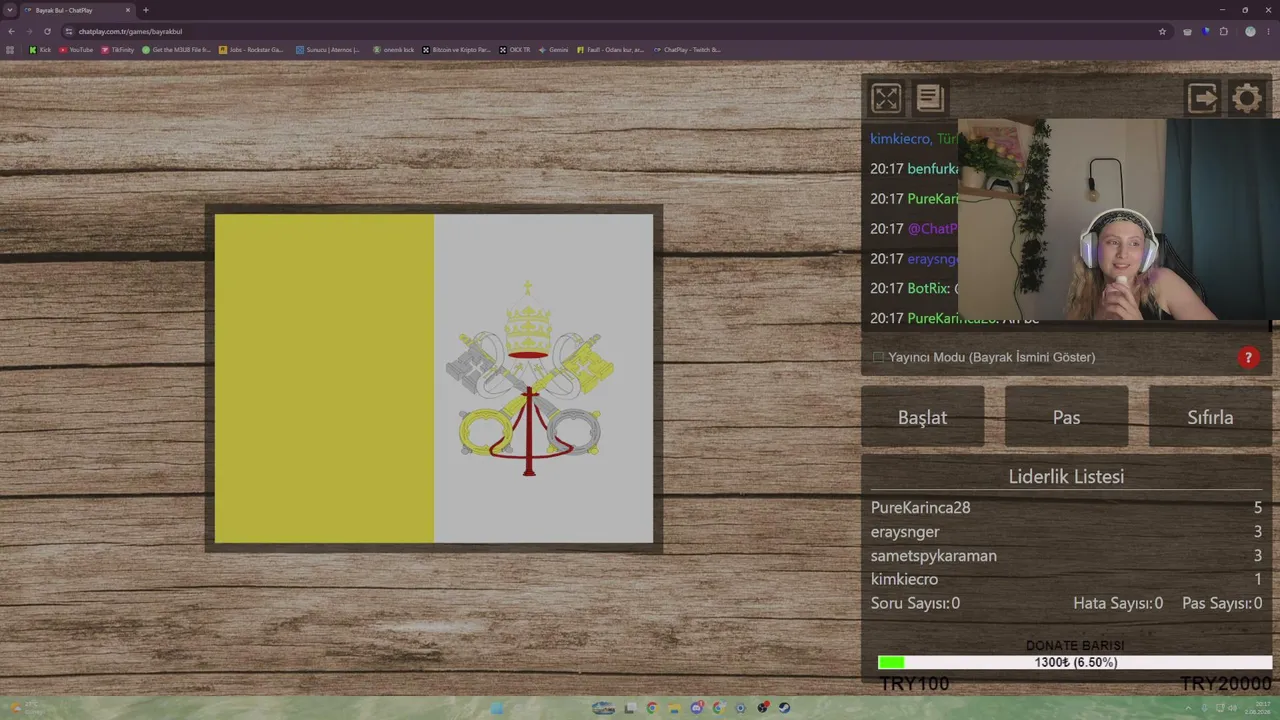This screenshot has height=720, width=1280.
Task: Click the benfurka chat message at 20:17
Action: pyautogui.click(x=914, y=169)
